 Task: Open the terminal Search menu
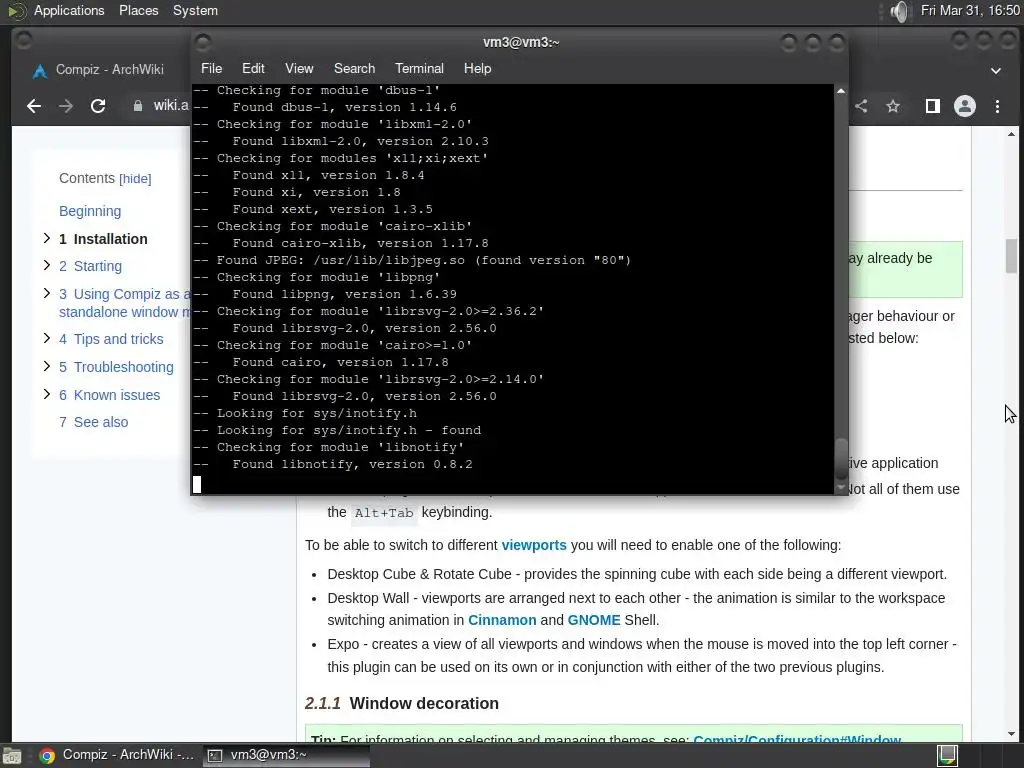355,69
